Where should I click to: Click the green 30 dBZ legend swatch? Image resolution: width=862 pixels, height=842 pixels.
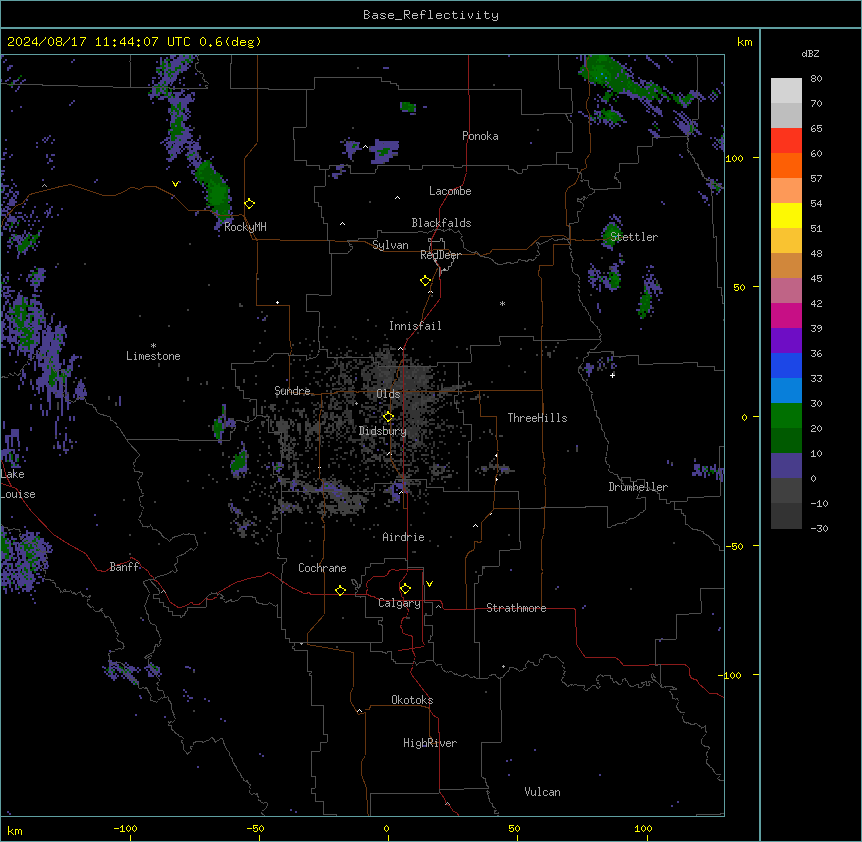[786, 416]
